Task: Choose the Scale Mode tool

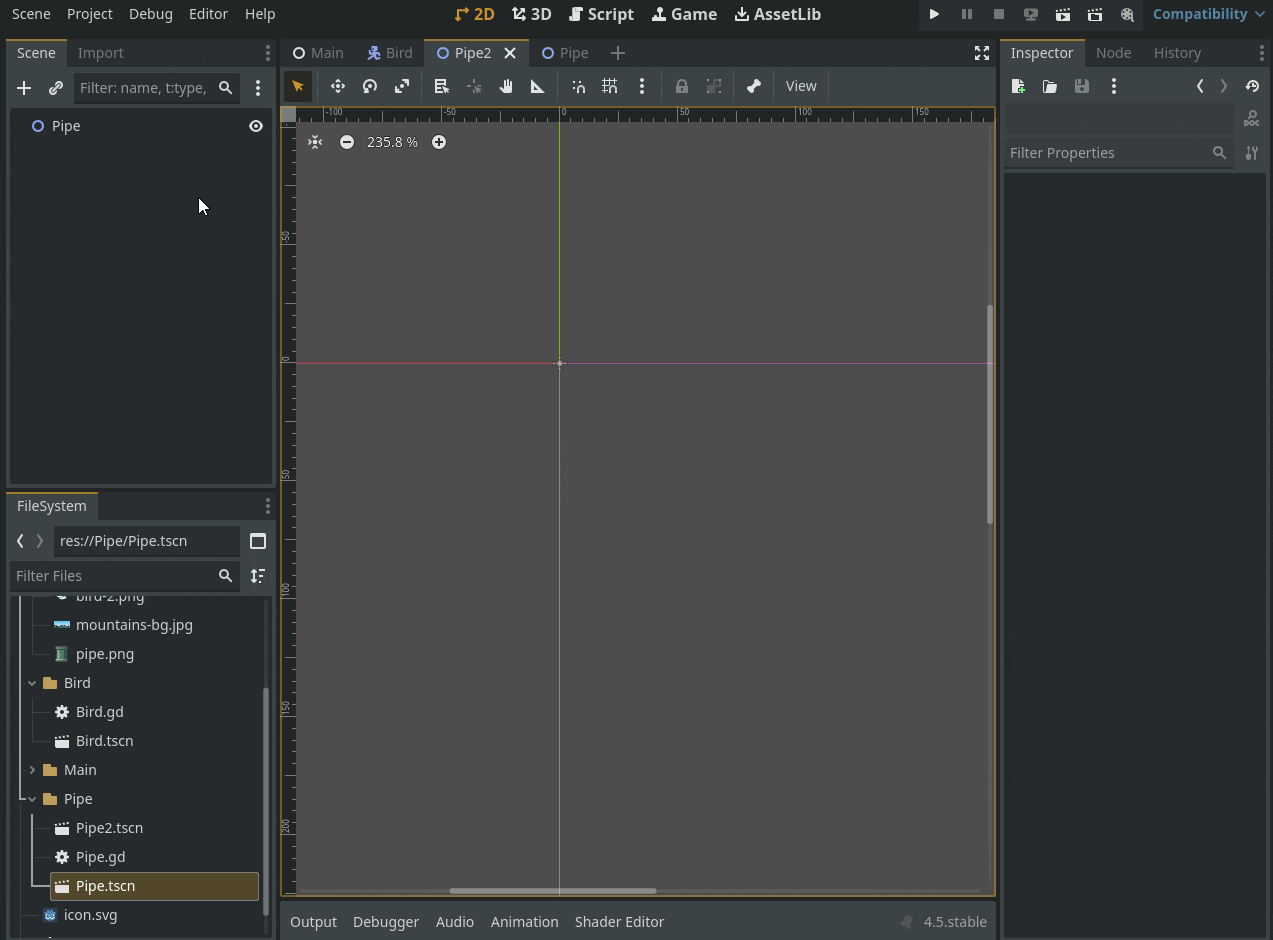Action: [402, 86]
